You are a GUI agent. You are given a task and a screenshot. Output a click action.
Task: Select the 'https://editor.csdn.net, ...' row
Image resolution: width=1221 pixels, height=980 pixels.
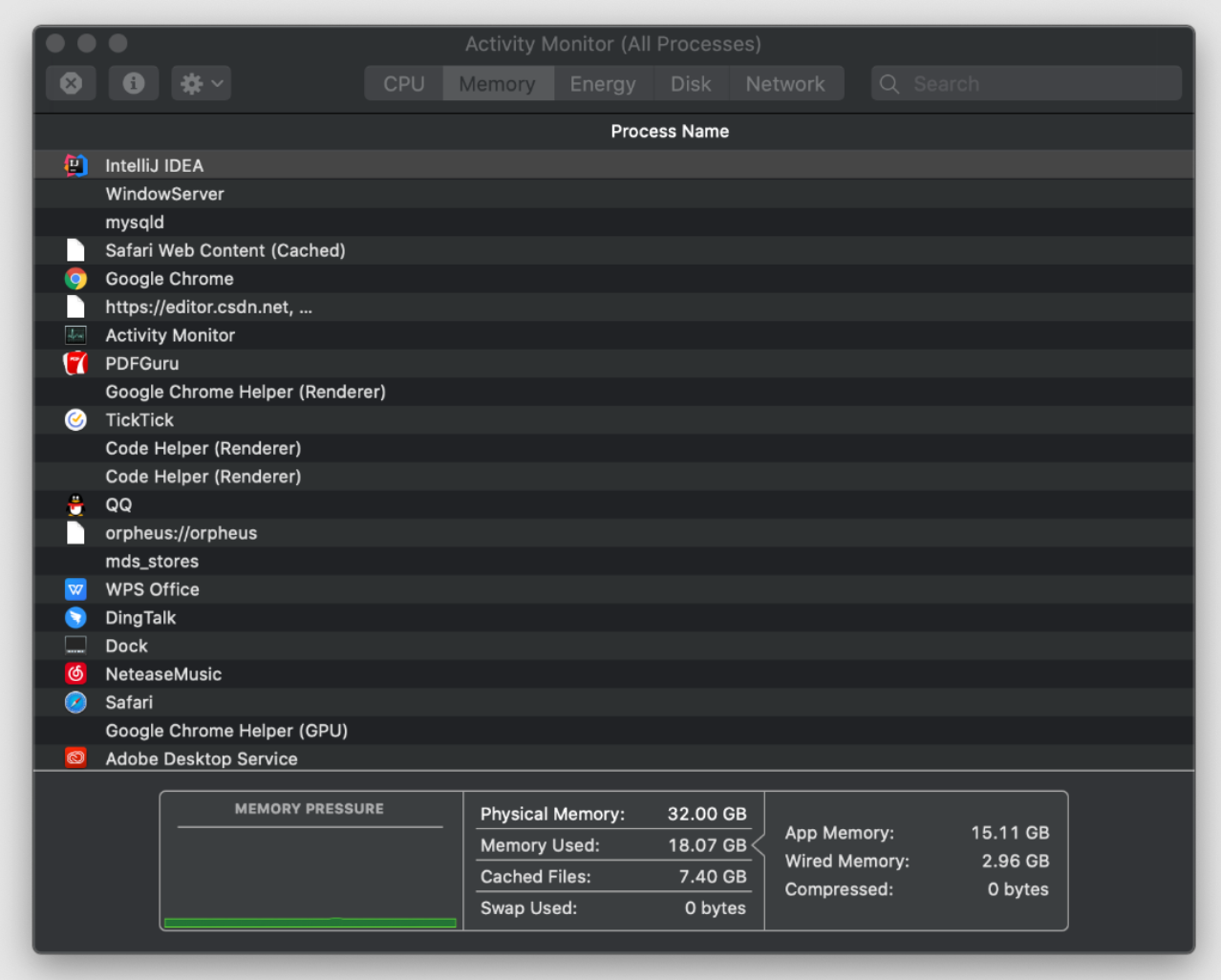tap(614, 307)
